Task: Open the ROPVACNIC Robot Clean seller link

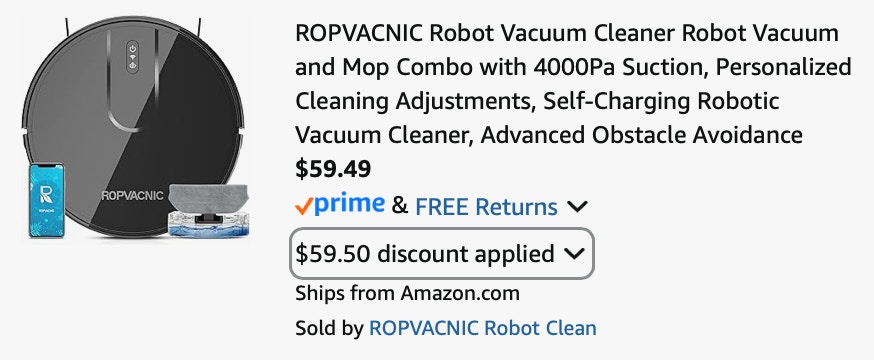Action: 483,328
